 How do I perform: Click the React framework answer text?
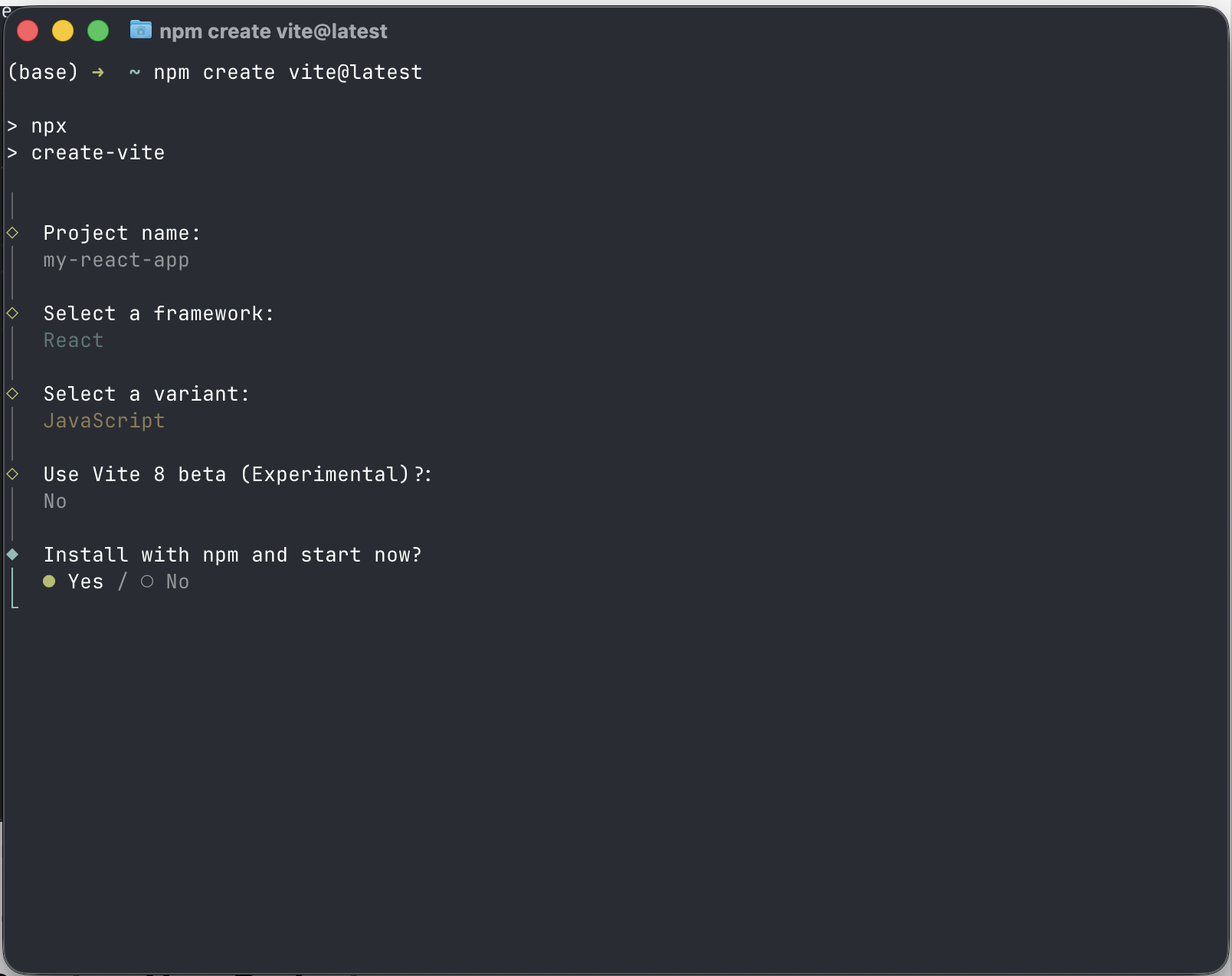tap(73, 341)
